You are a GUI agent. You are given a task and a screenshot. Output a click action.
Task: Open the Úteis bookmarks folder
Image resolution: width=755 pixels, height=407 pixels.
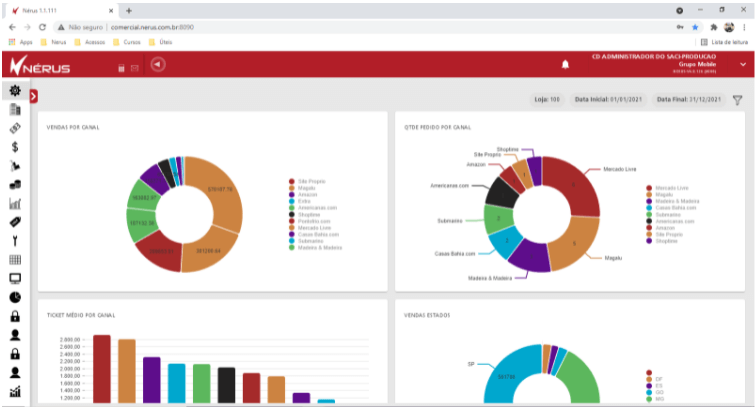click(x=160, y=42)
